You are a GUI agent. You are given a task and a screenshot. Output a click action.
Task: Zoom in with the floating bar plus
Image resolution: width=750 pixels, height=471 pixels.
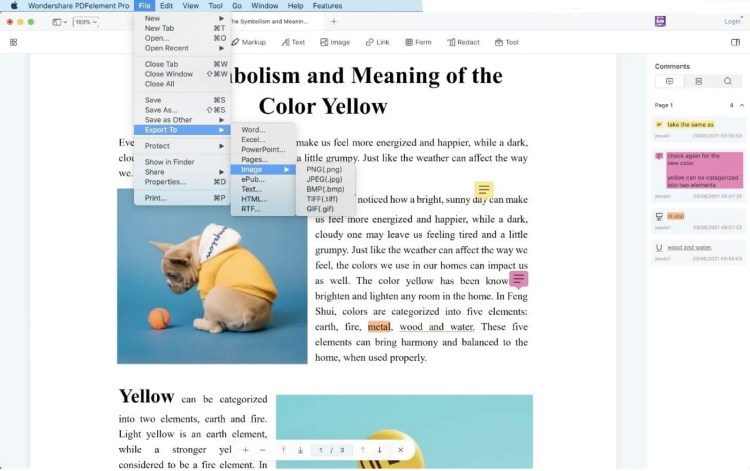245,450
